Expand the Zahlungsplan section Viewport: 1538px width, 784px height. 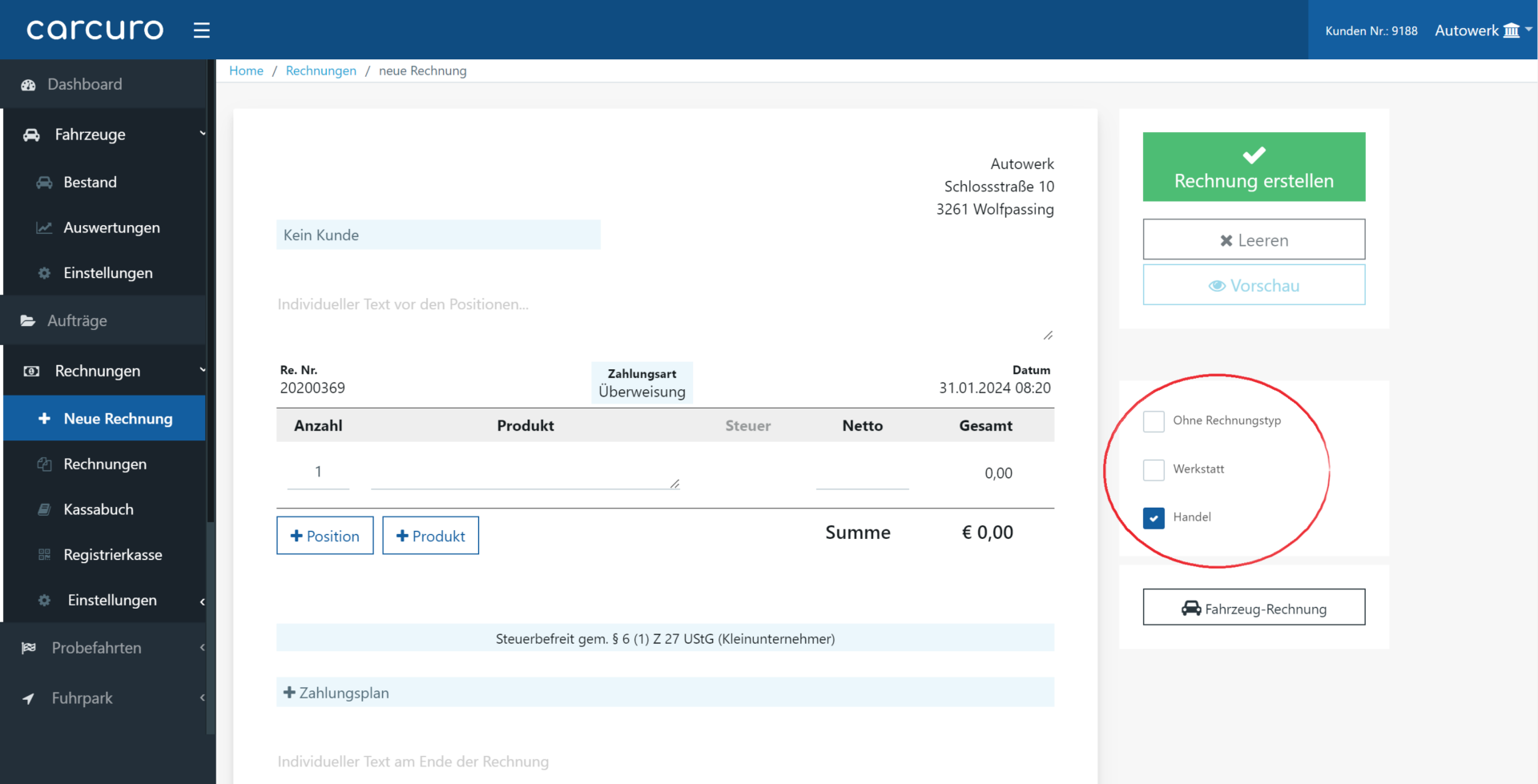click(665, 693)
